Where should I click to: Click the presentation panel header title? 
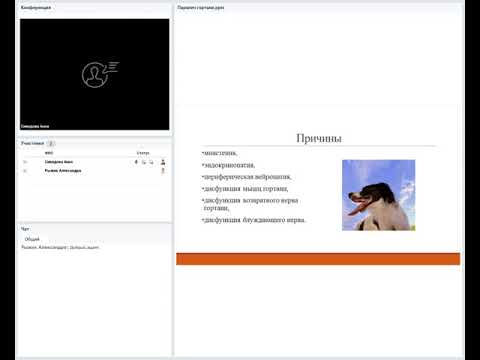pos(201,7)
